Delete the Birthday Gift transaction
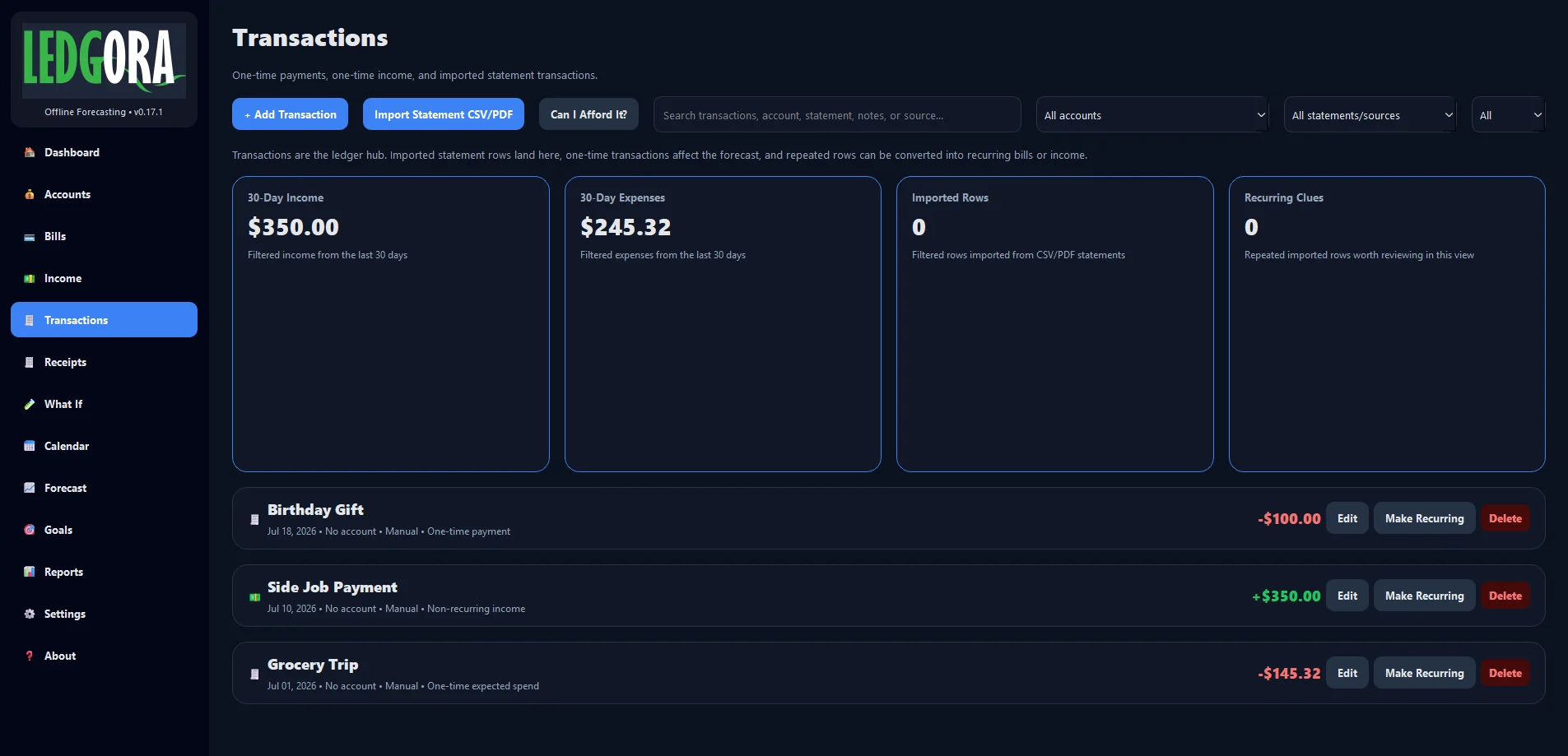The width and height of the screenshot is (1568, 756). pos(1505,518)
